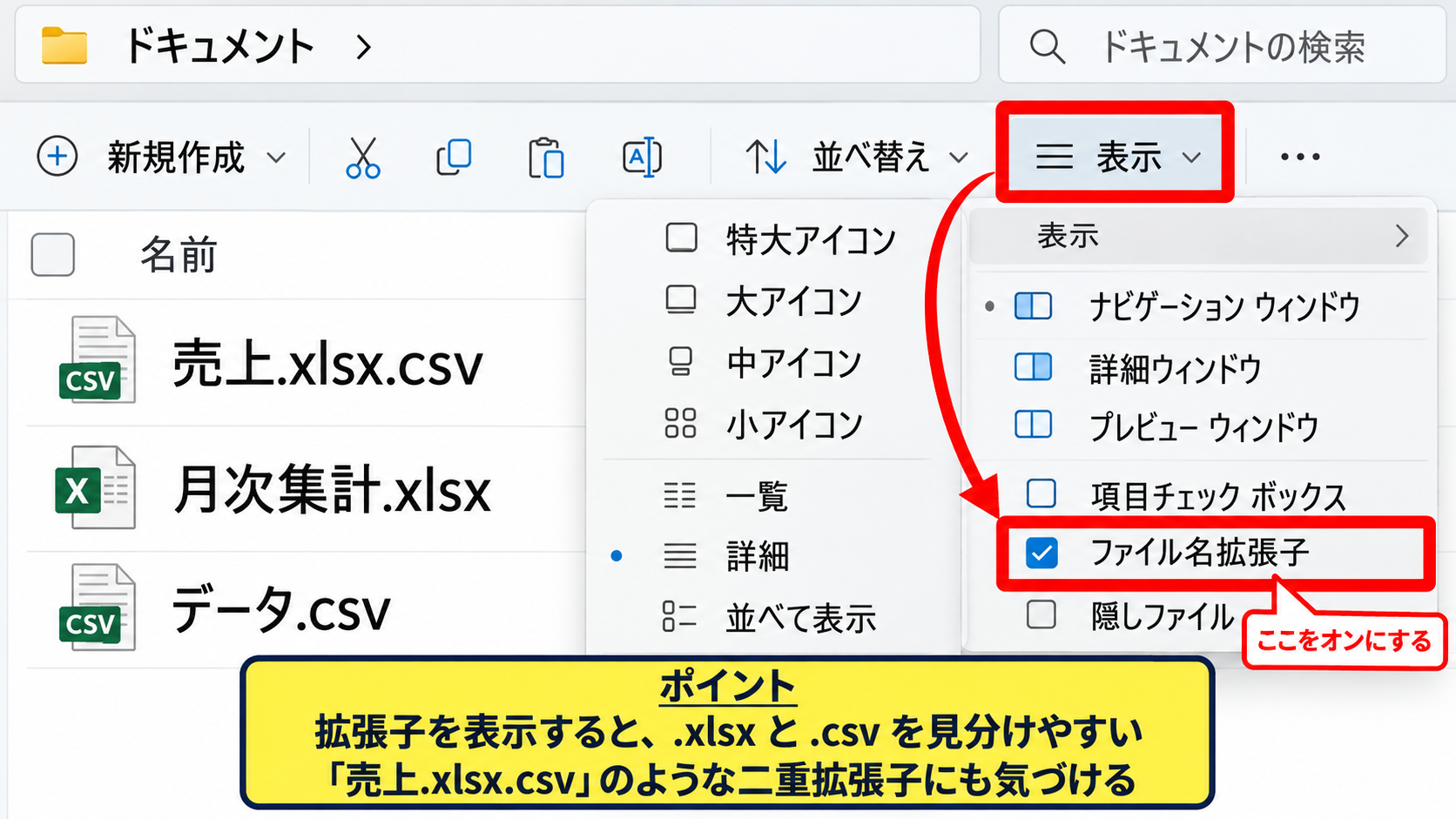The image size is (1456, 819).
Task: Expand the 表示 submenu arrow
Action: click(1402, 236)
